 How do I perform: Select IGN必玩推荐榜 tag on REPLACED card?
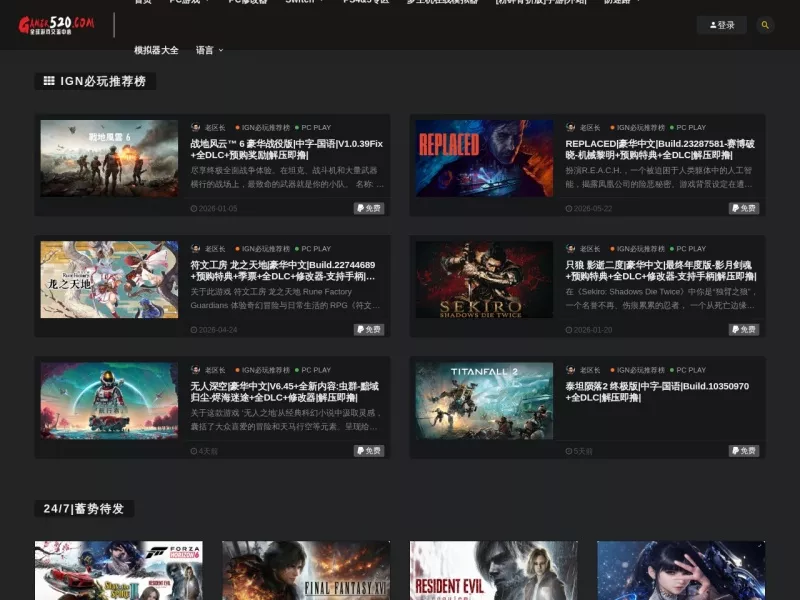coord(637,128)
